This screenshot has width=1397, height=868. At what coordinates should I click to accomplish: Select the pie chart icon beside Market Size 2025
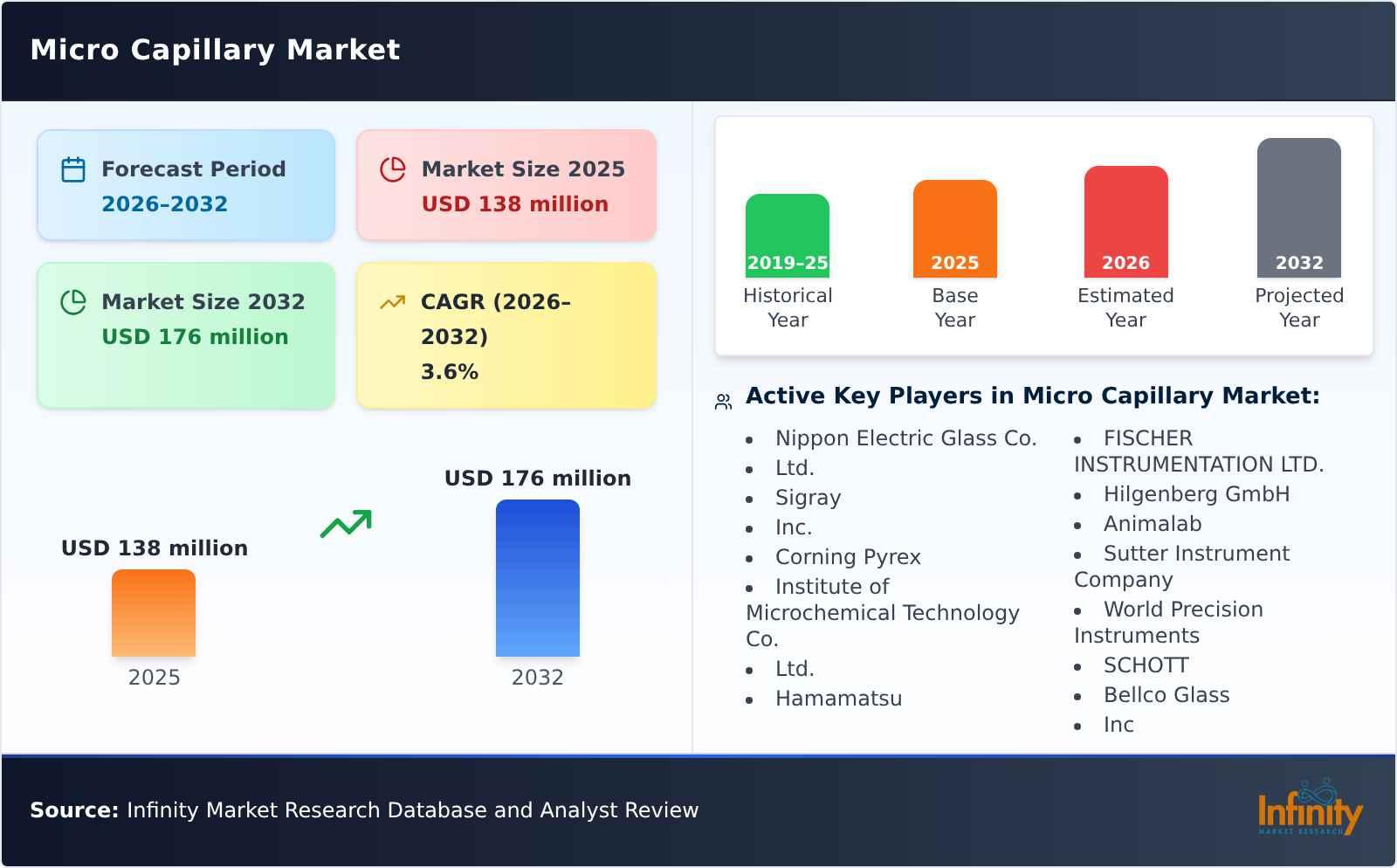click(393, 169)
